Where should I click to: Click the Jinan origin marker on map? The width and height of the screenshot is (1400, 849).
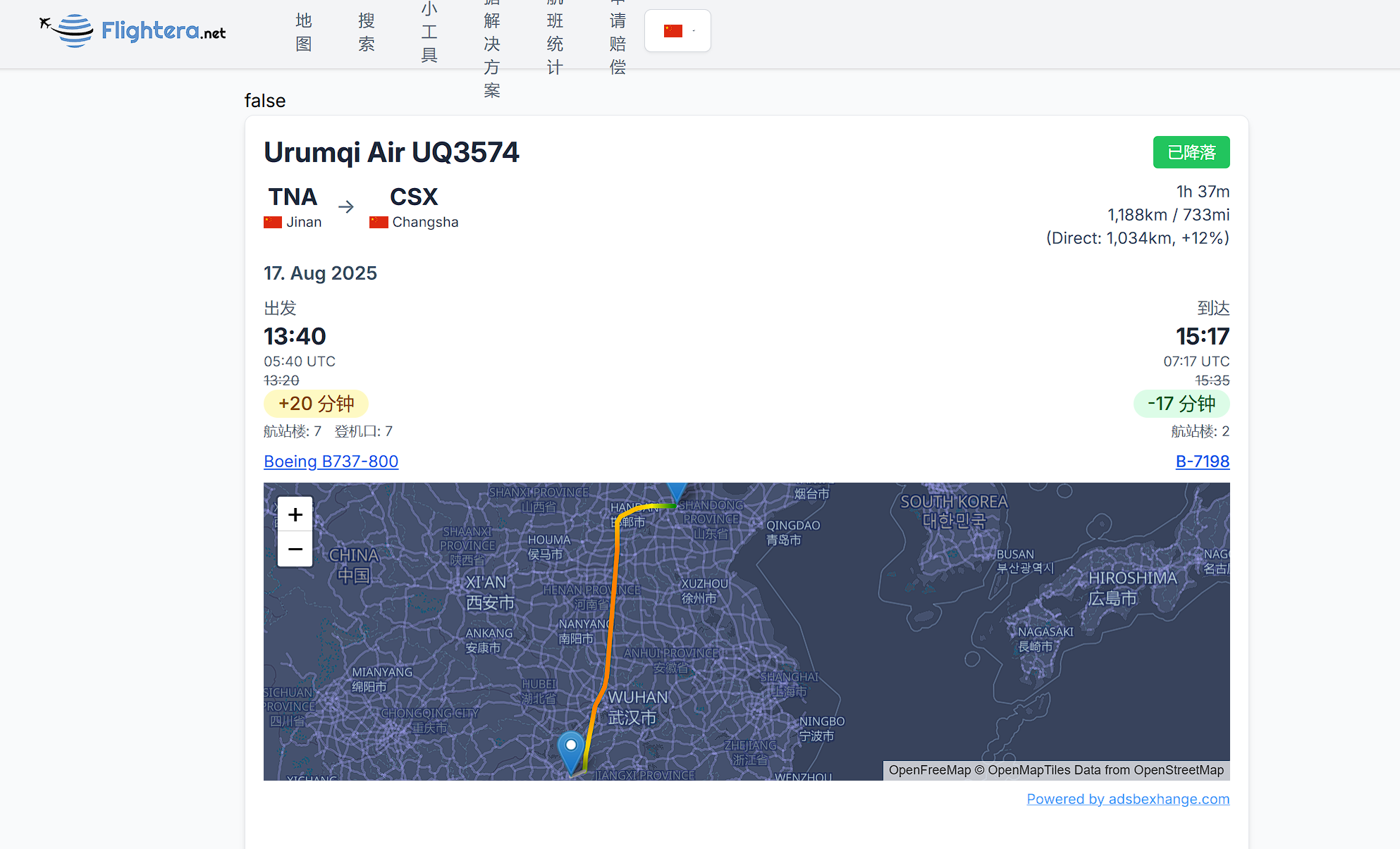click(x=677, y=492)
